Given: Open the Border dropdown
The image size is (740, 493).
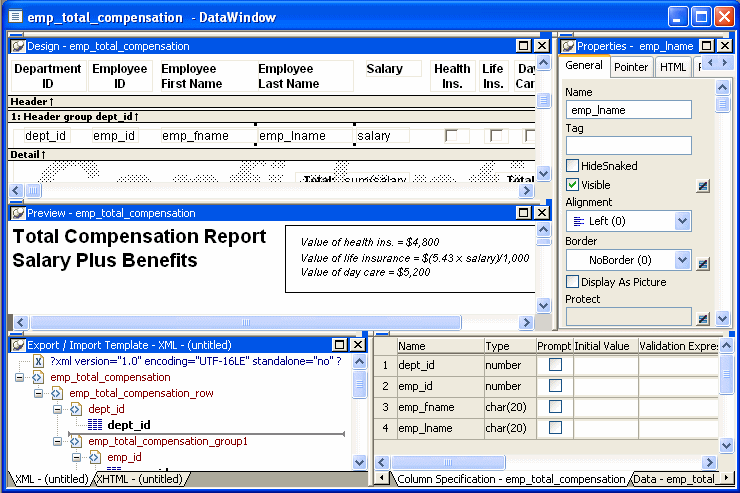Looking at the screenshot, I should pos(682,260).
